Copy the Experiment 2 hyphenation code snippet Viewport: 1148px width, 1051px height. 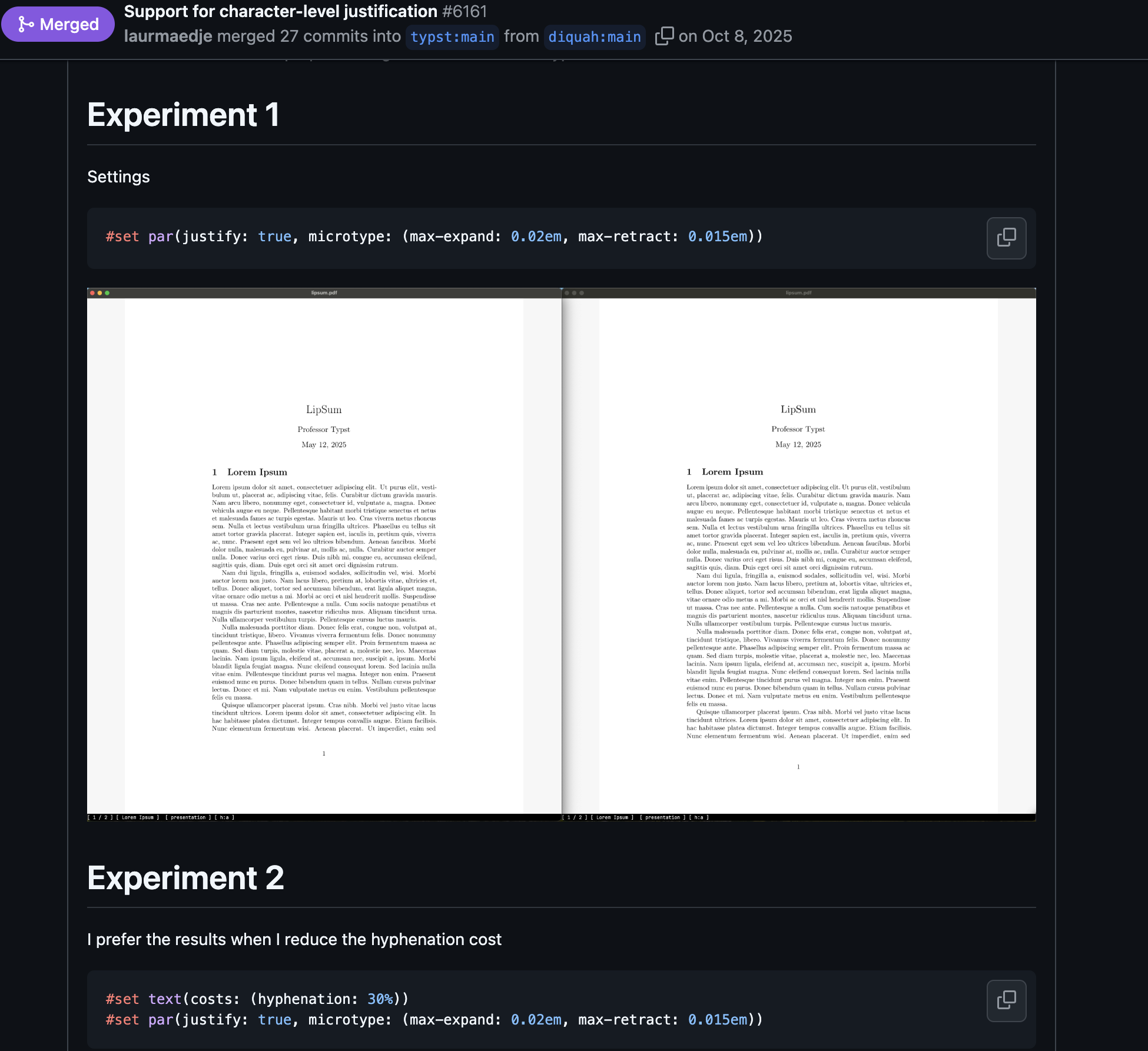[1006, 1000]
